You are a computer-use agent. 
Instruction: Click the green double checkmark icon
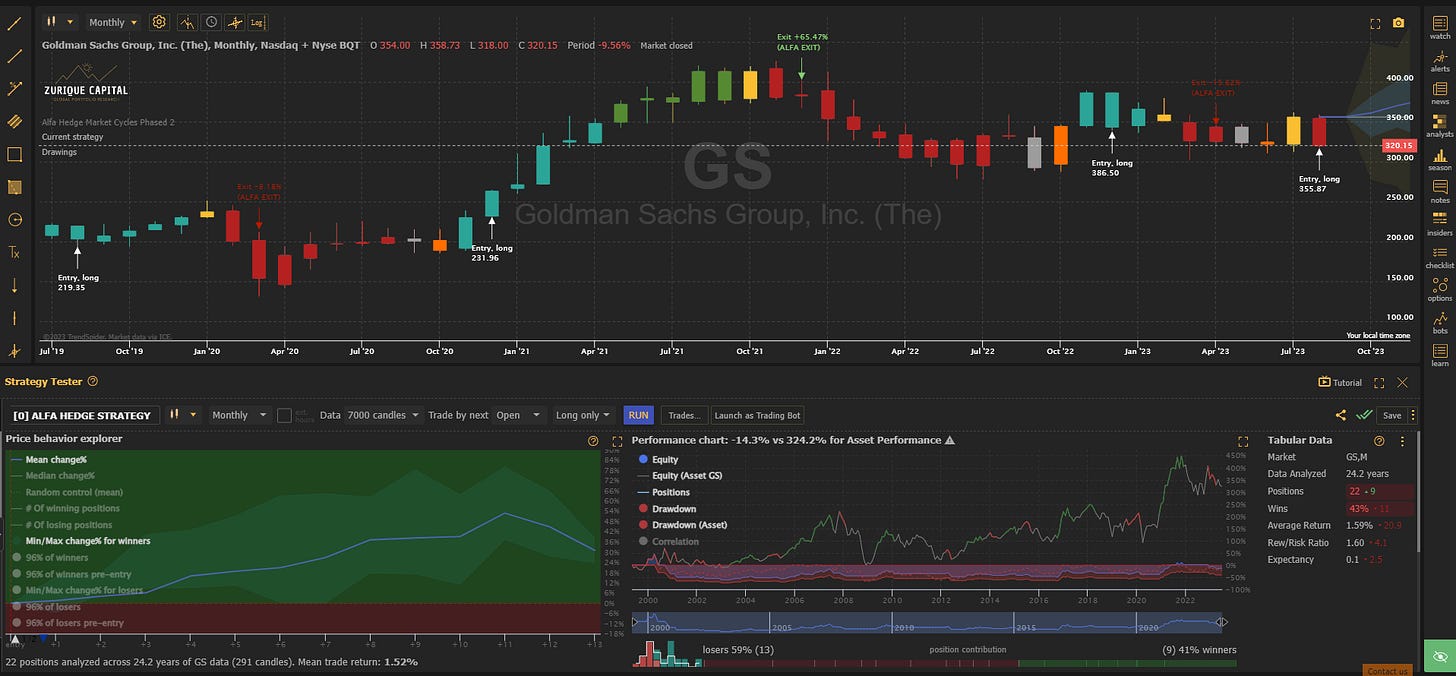coord(1364,415)
